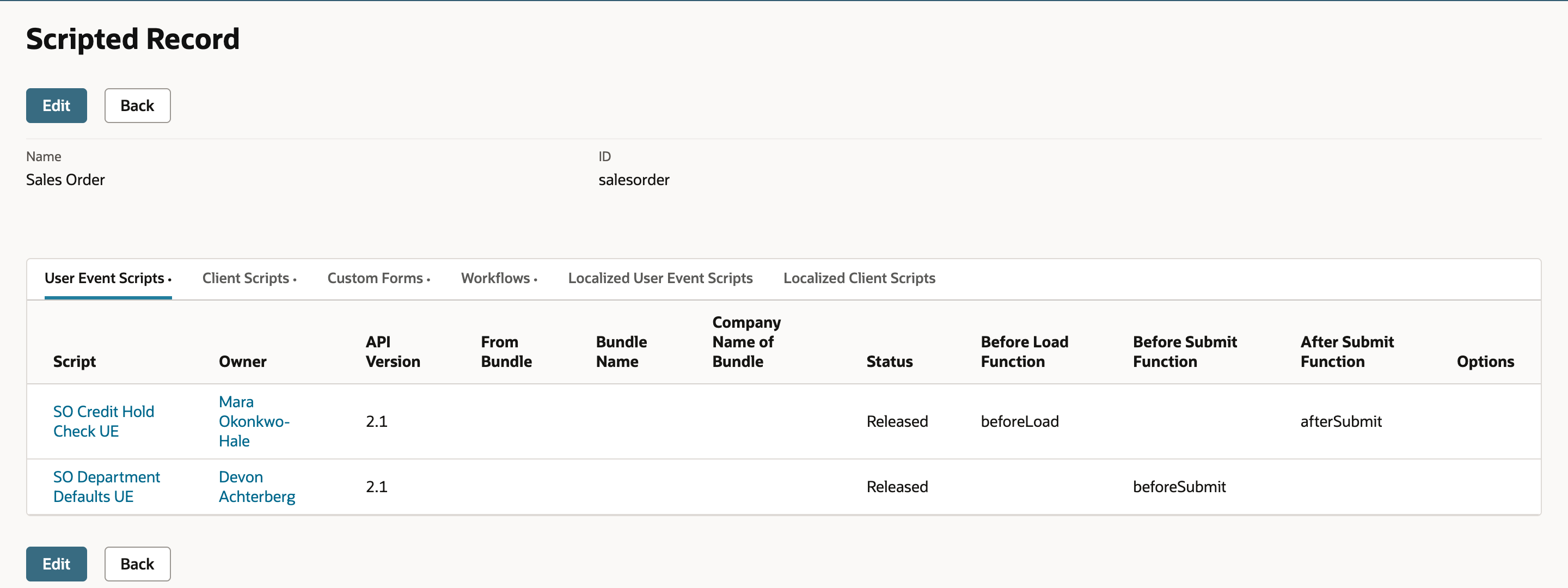
Task: Click the afterSubmit function value
Action: pyautogui.click(x=1341, y=421)
